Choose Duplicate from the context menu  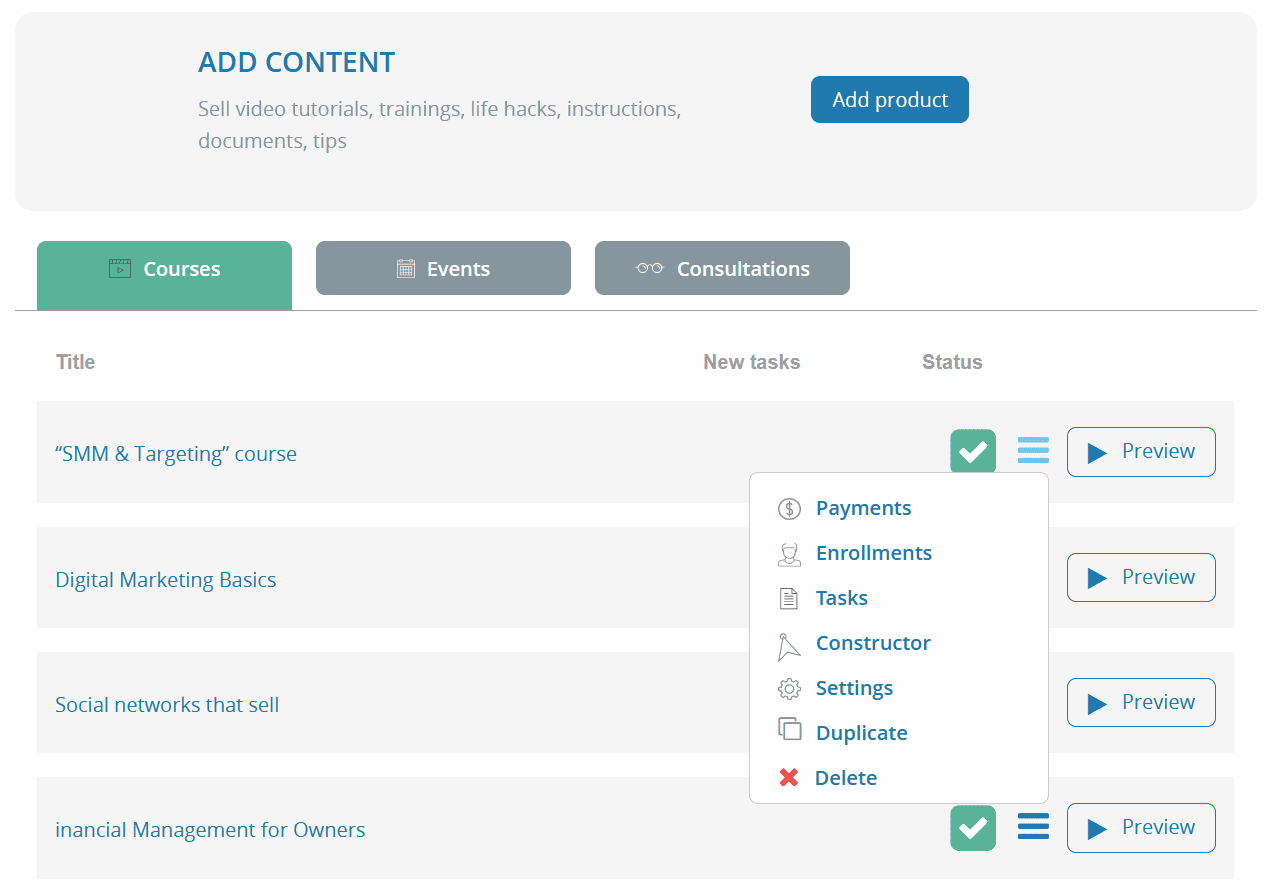point(861,732)
